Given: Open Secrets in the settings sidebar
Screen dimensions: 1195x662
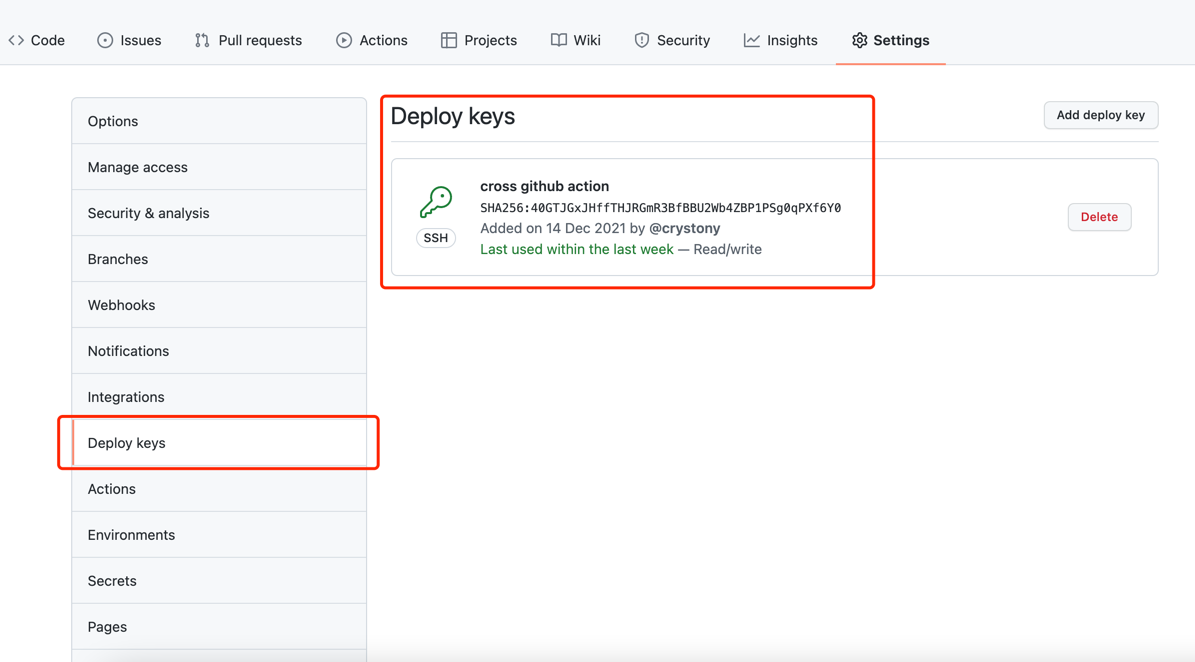Looking at the screenshot, I should point(112,581).
